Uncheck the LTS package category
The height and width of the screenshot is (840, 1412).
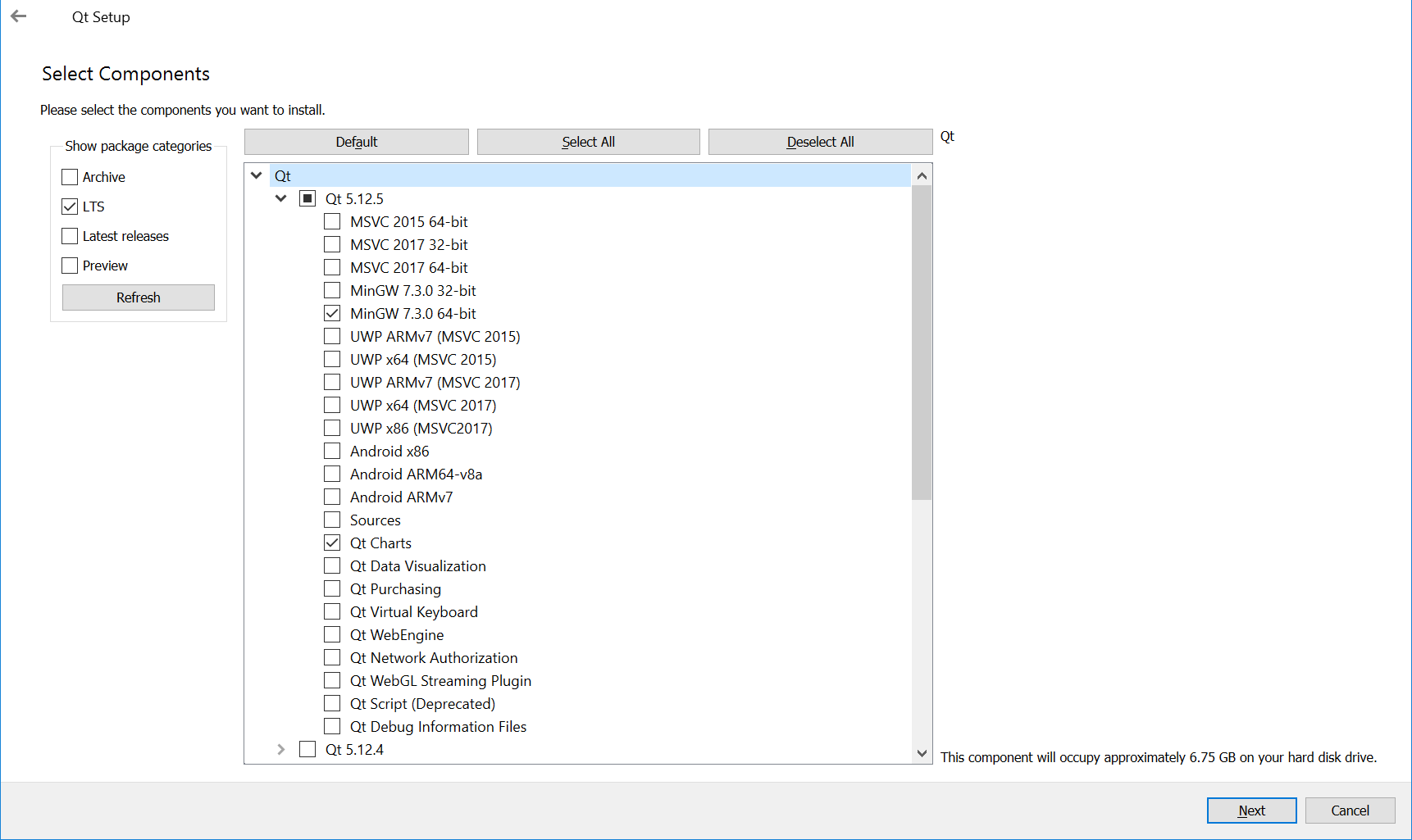[70, 207]
